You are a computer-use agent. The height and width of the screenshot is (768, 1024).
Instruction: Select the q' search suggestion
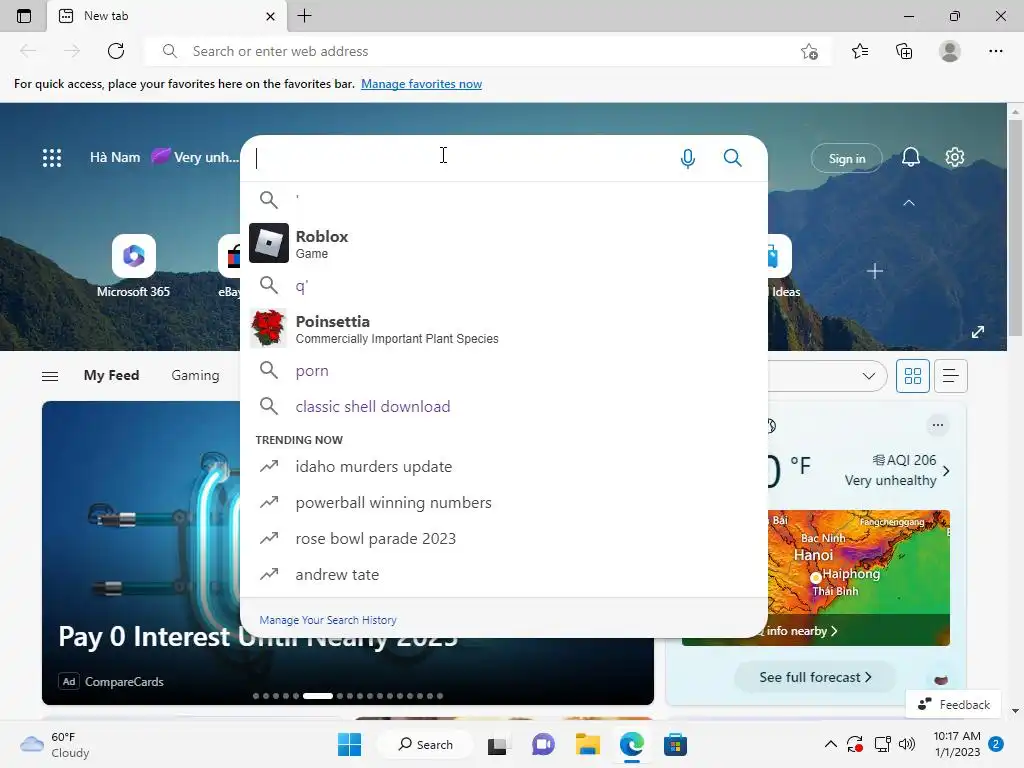[x=504, y=285]
